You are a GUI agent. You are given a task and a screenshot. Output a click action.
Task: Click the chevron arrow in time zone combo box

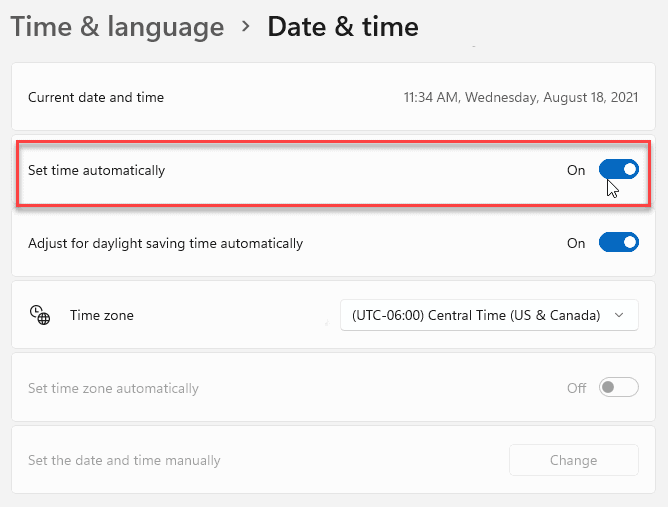[620, 315]
